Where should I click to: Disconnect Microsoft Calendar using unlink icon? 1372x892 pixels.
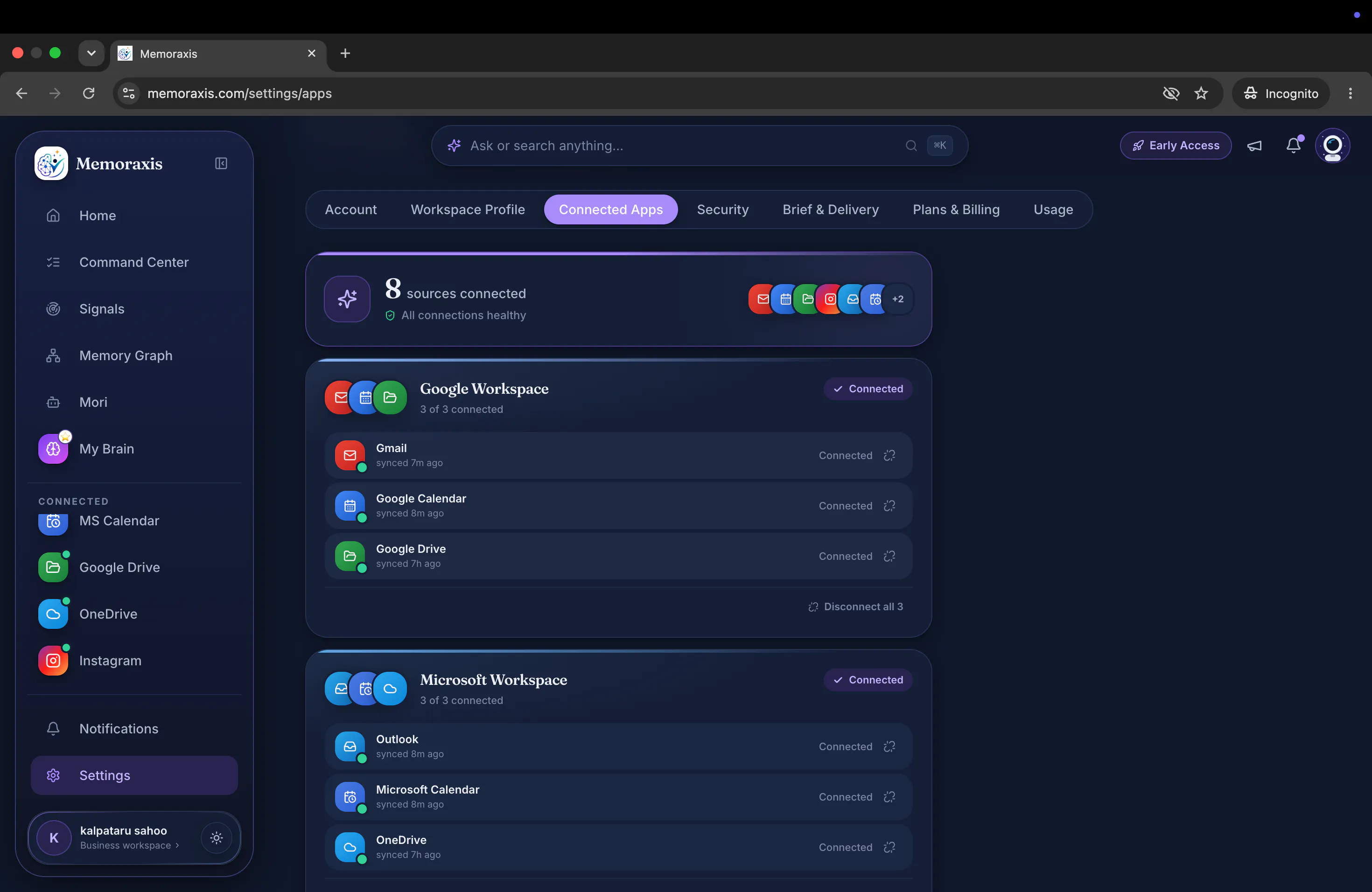(889, 797)
